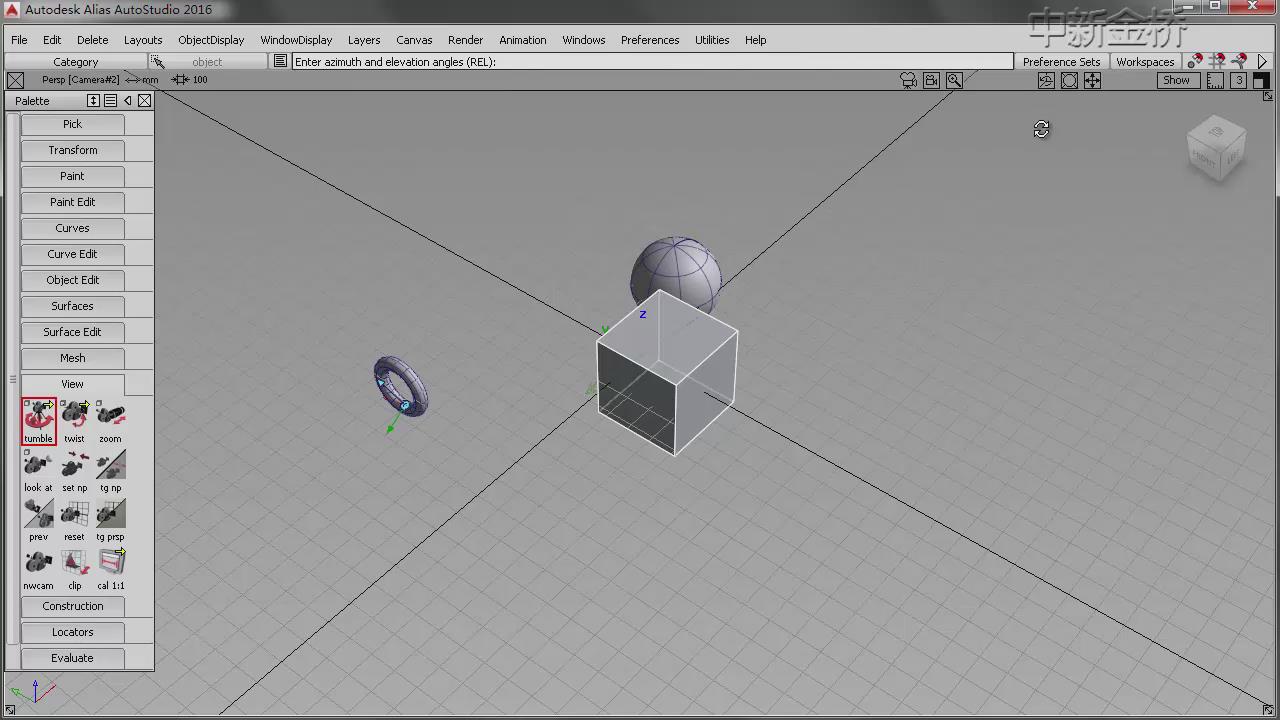Click the prompt history list icon
The image size is (1280, 720).
280,61
